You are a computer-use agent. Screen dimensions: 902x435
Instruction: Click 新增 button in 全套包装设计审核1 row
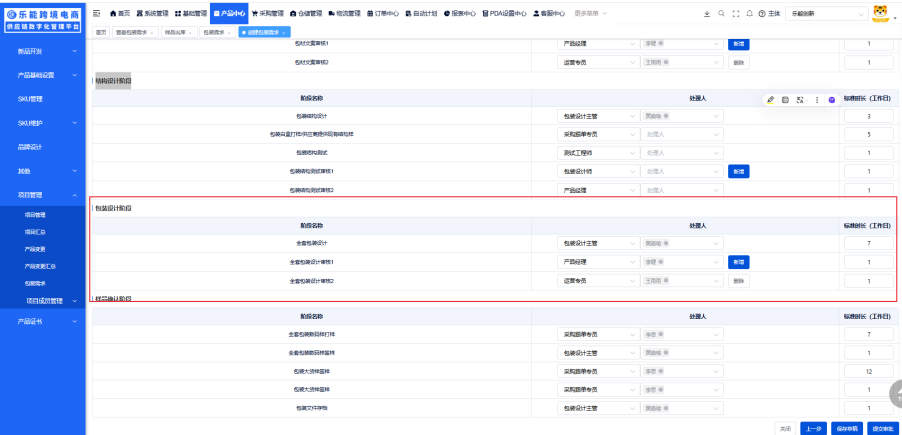pyautogui.click(x=738, y=262)
